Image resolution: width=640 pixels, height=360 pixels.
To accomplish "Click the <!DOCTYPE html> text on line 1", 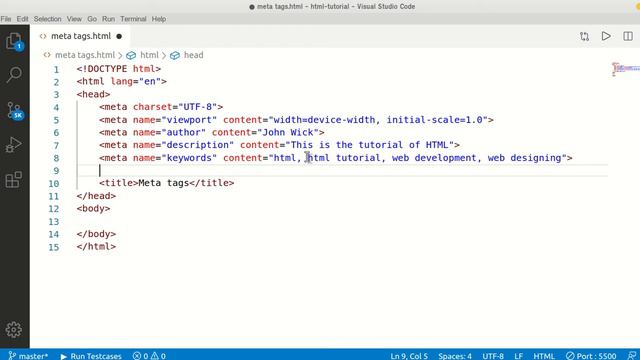I will pos(119,69).
